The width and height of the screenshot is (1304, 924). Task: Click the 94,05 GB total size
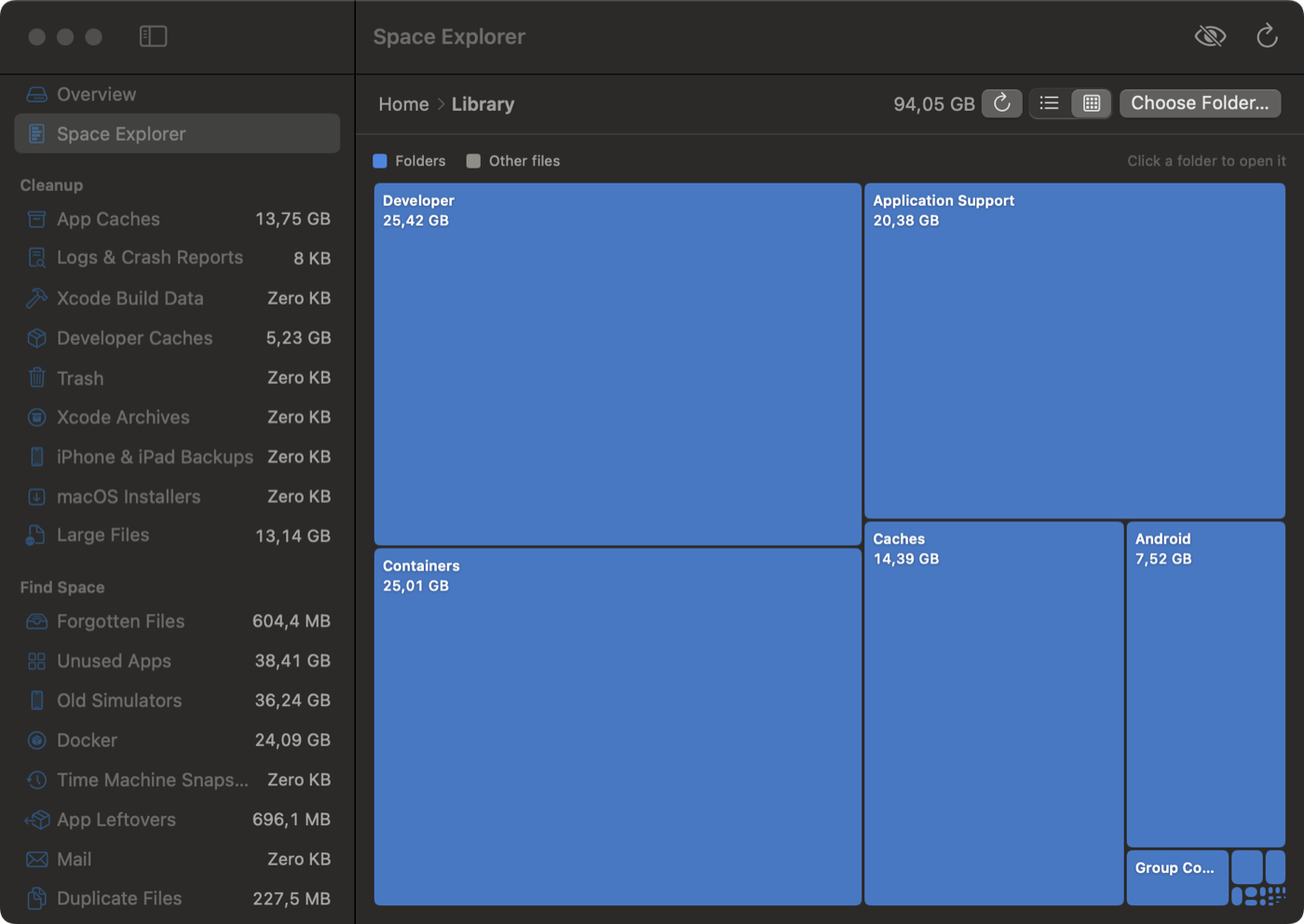click(x=933, y=104)
